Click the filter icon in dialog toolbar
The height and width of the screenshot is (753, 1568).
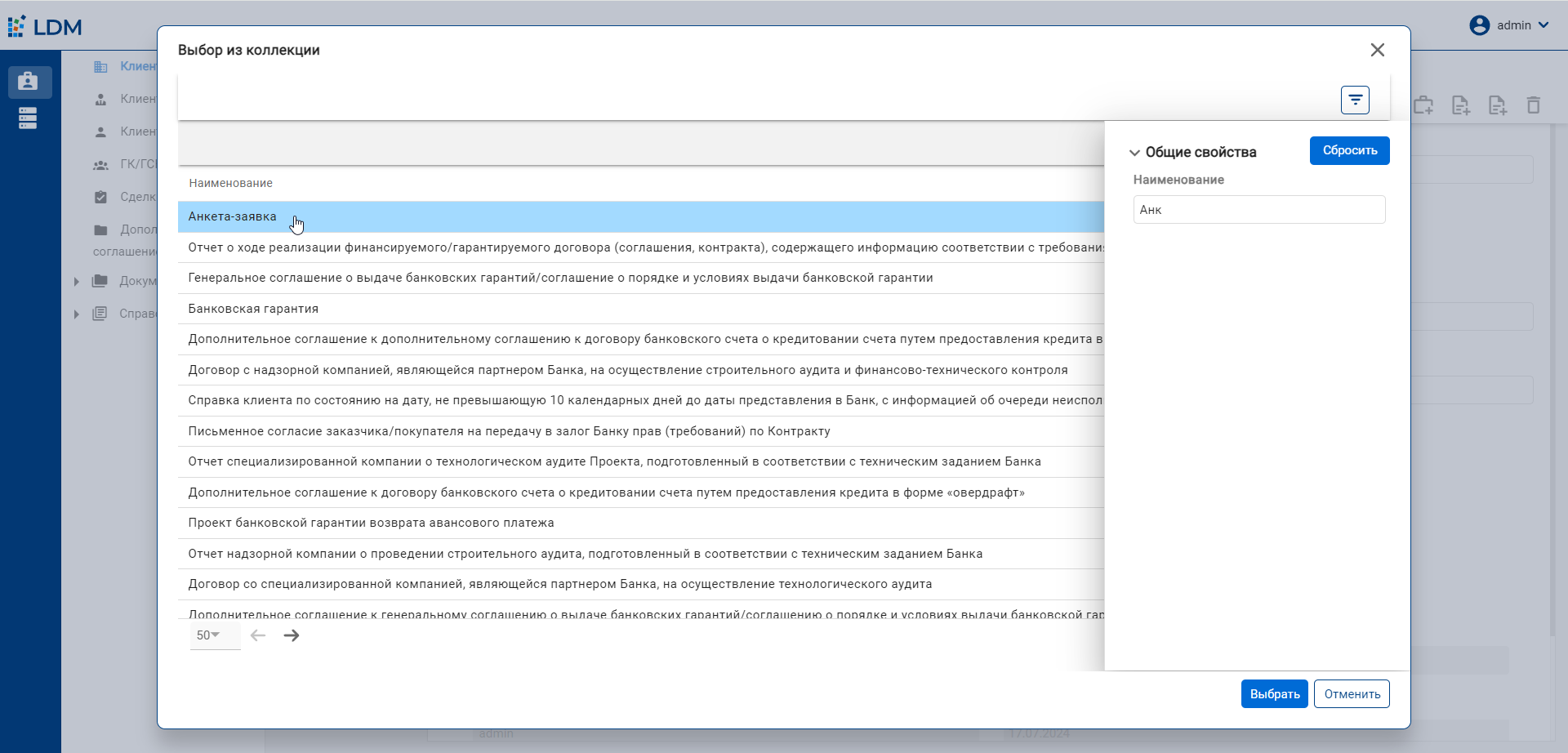click(x=1355, y=100)
